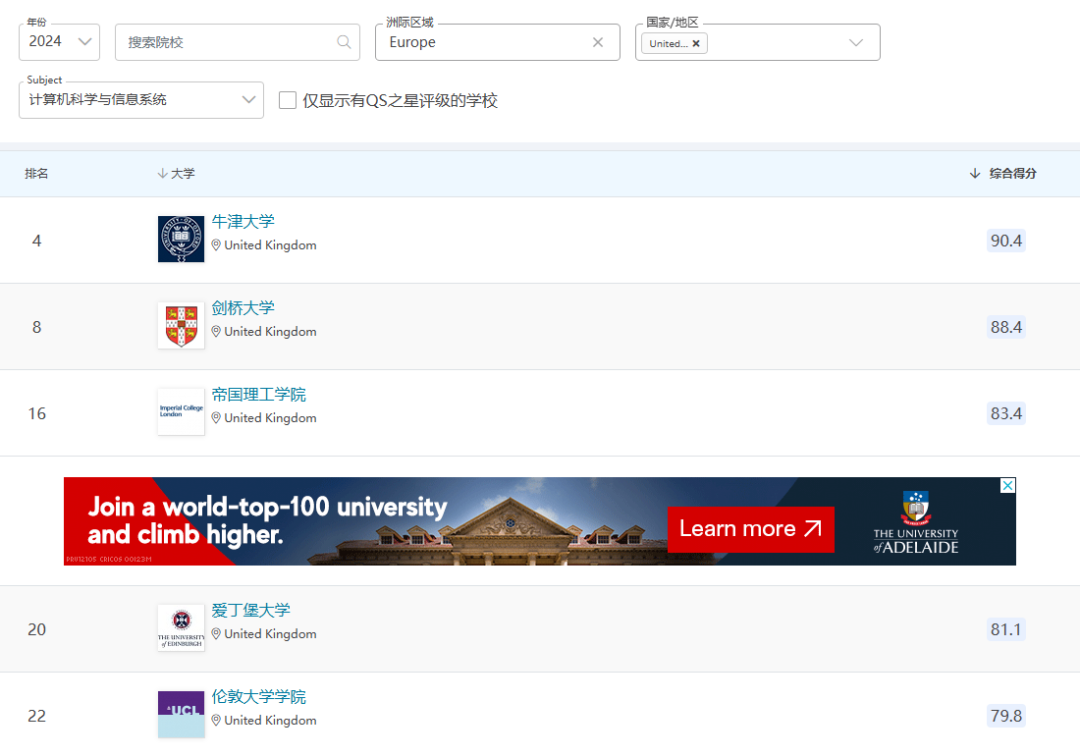Click the location pin icon under 爱丁堡大学
Image resolution: width=1080 pixels, height=756 pixels.
point(216,633)
